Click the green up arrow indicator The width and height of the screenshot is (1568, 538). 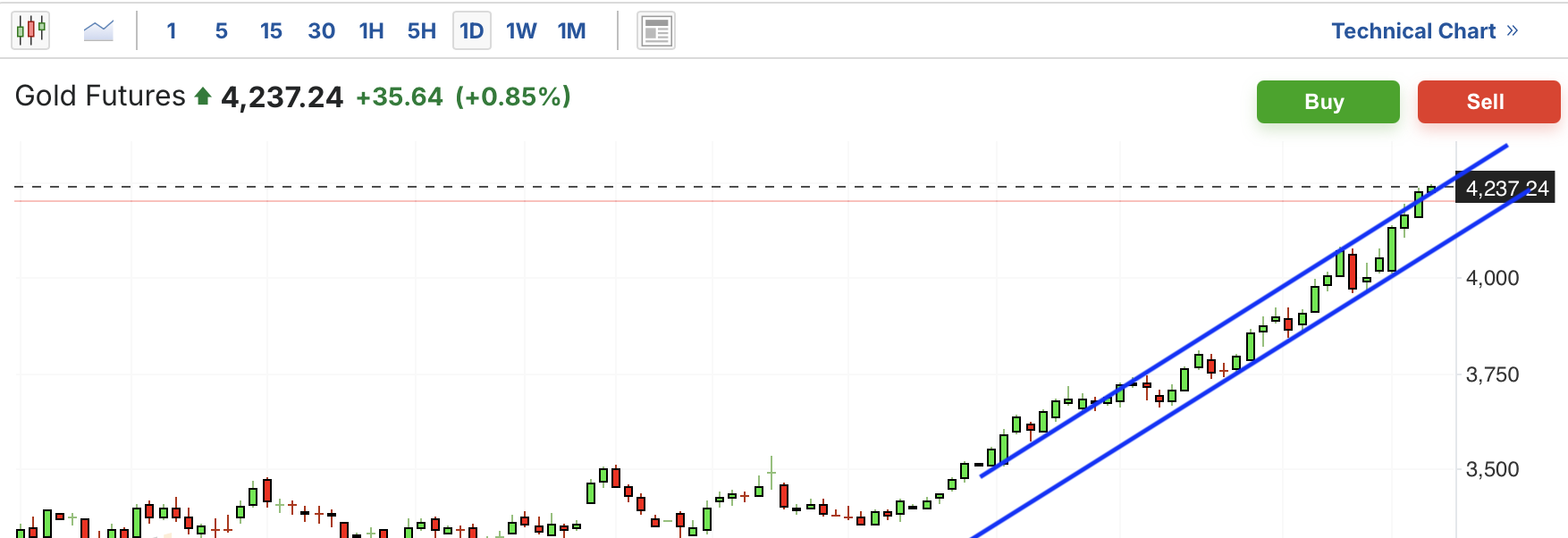tap(203, 97)
